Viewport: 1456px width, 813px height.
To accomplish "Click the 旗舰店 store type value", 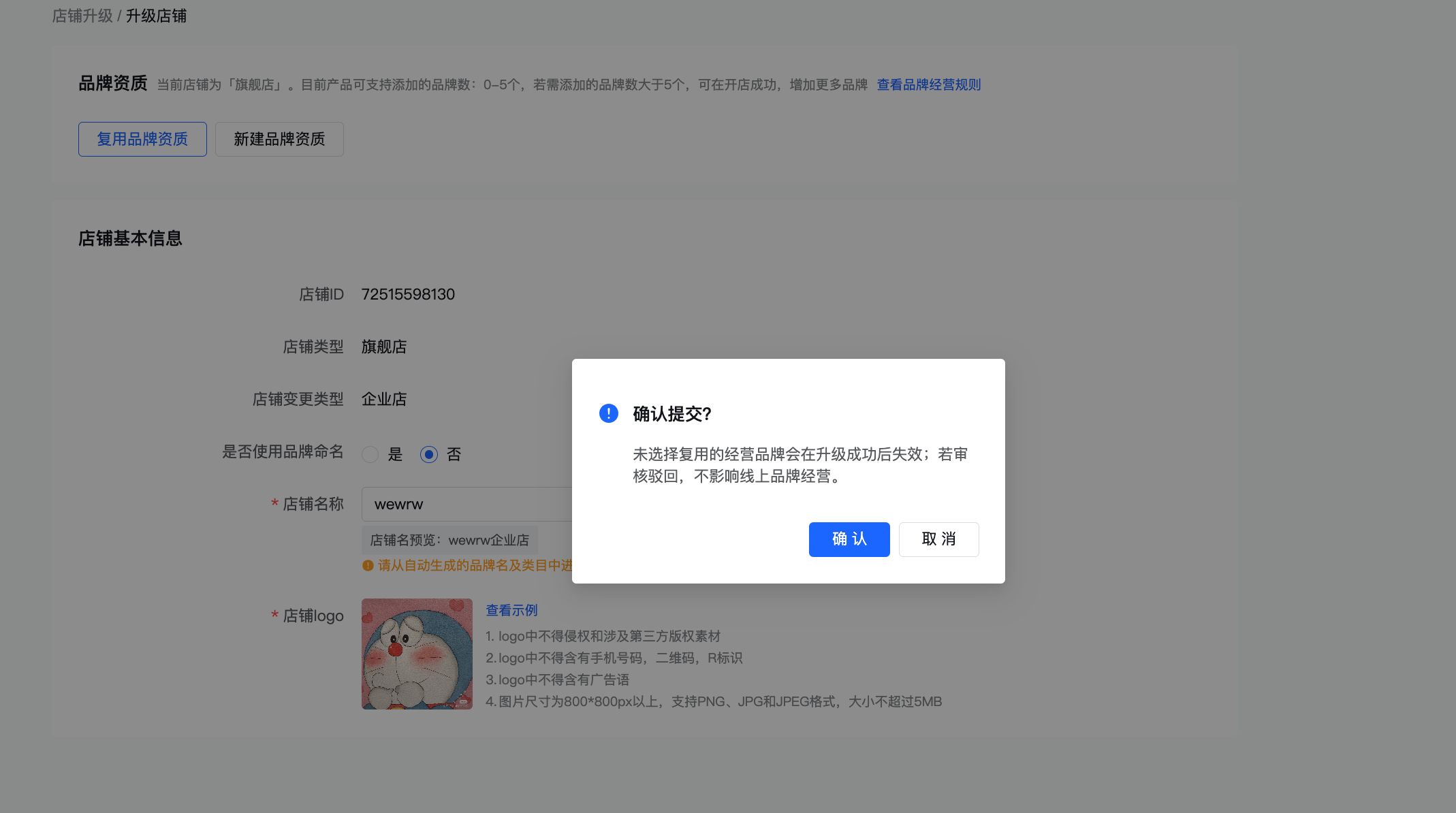I will pyautogui.click(x=383, y=347).
